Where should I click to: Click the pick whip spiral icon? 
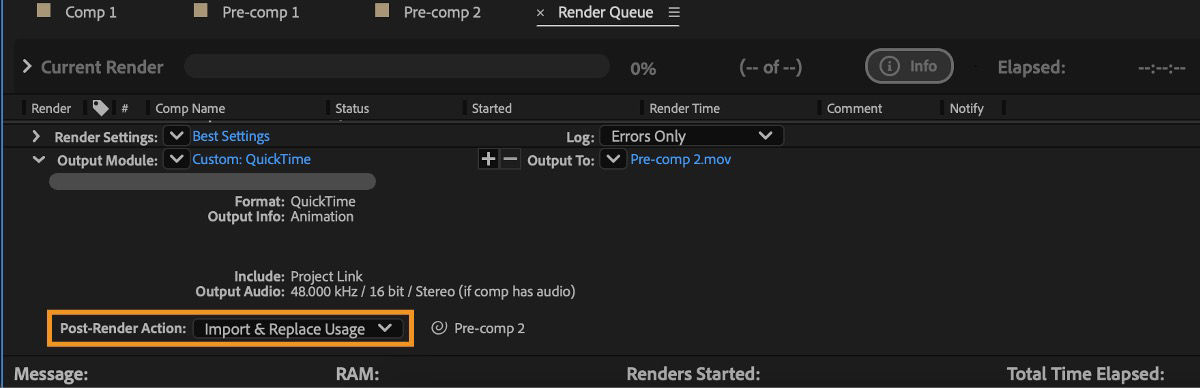(438, 328)
